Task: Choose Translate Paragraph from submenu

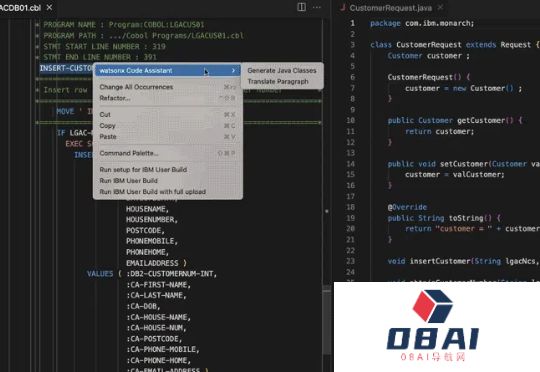Action: (278, 82)
